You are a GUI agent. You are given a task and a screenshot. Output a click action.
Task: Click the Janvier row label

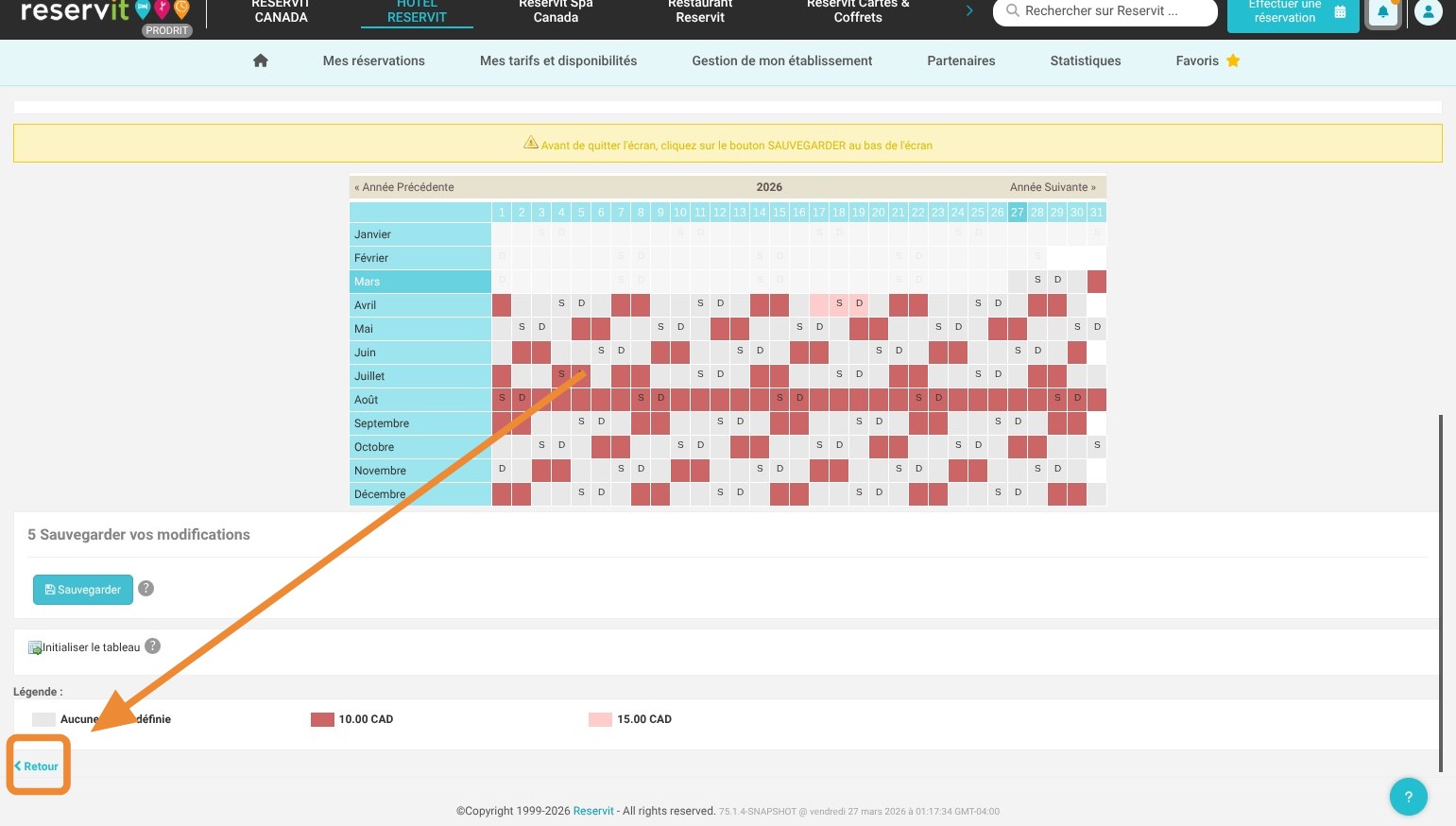(x=420, y=233)
